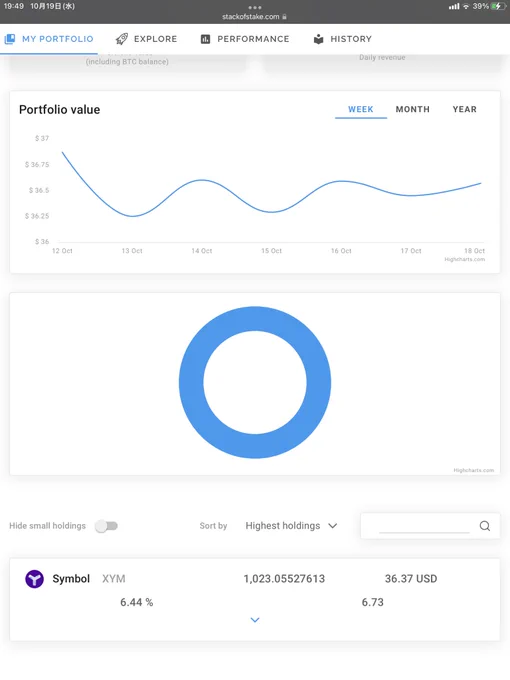Open the My Portfolio tab
Screen dimensions: 510x680
(49, 39)
